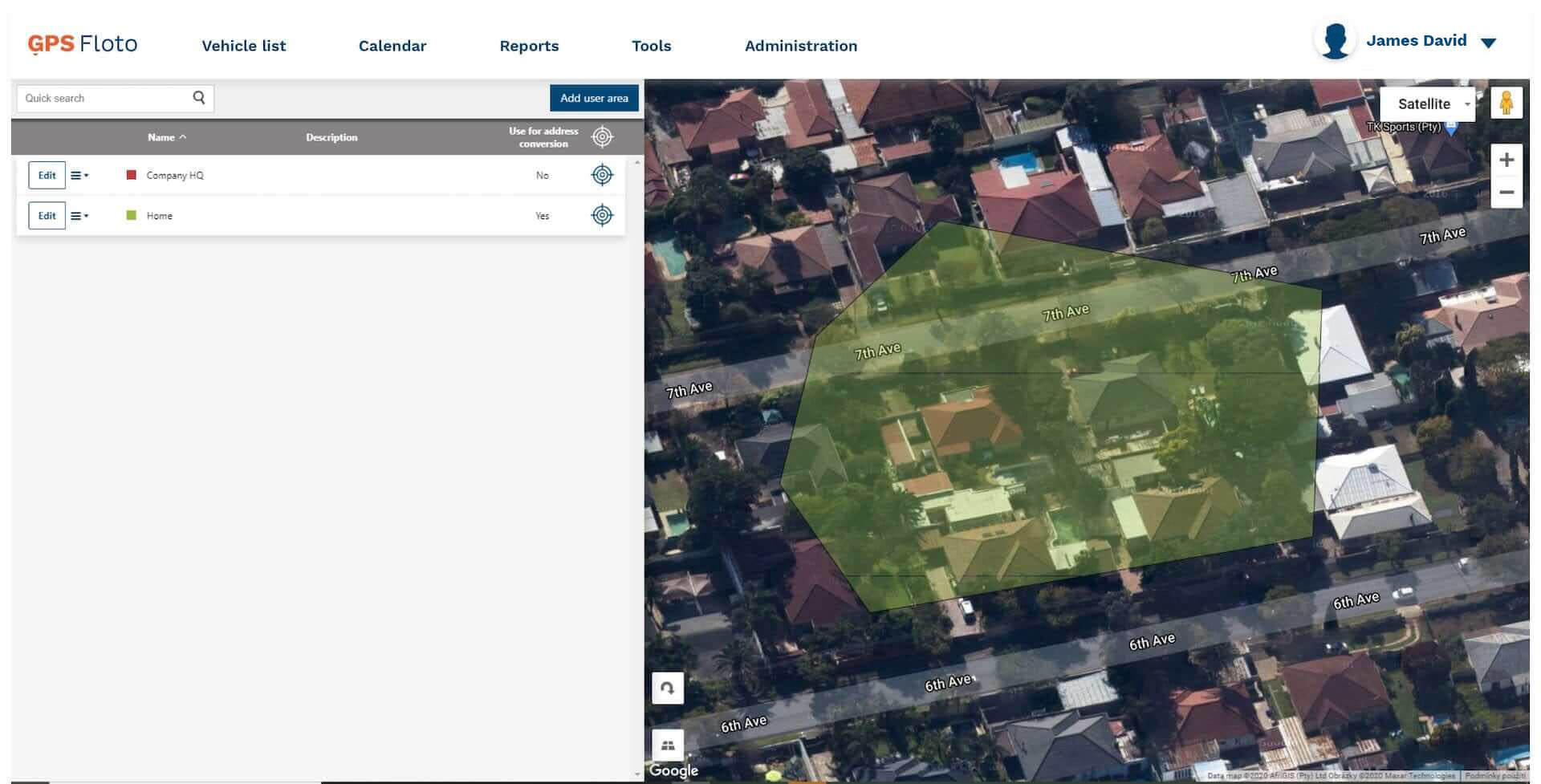Expand the Company HQ row options menu
The height and width of the screenshot is (784, 1541).
(x=79, y=175)
